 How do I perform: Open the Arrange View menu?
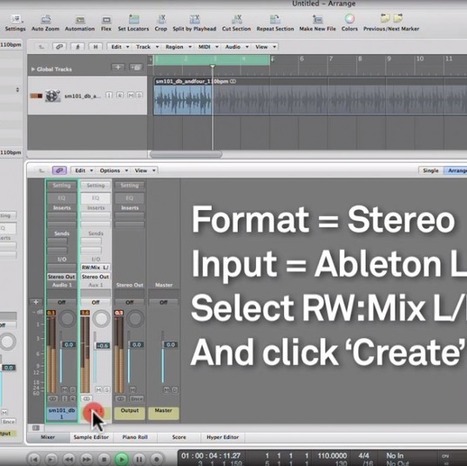point(265,47)
